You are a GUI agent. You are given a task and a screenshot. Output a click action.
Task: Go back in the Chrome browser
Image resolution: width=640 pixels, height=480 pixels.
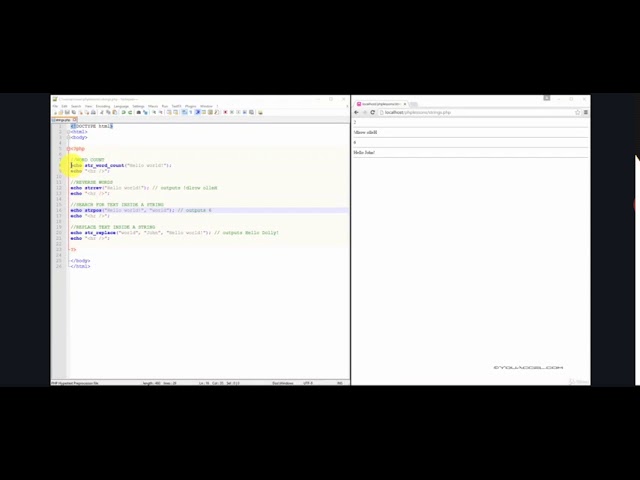tap(356, 112)
